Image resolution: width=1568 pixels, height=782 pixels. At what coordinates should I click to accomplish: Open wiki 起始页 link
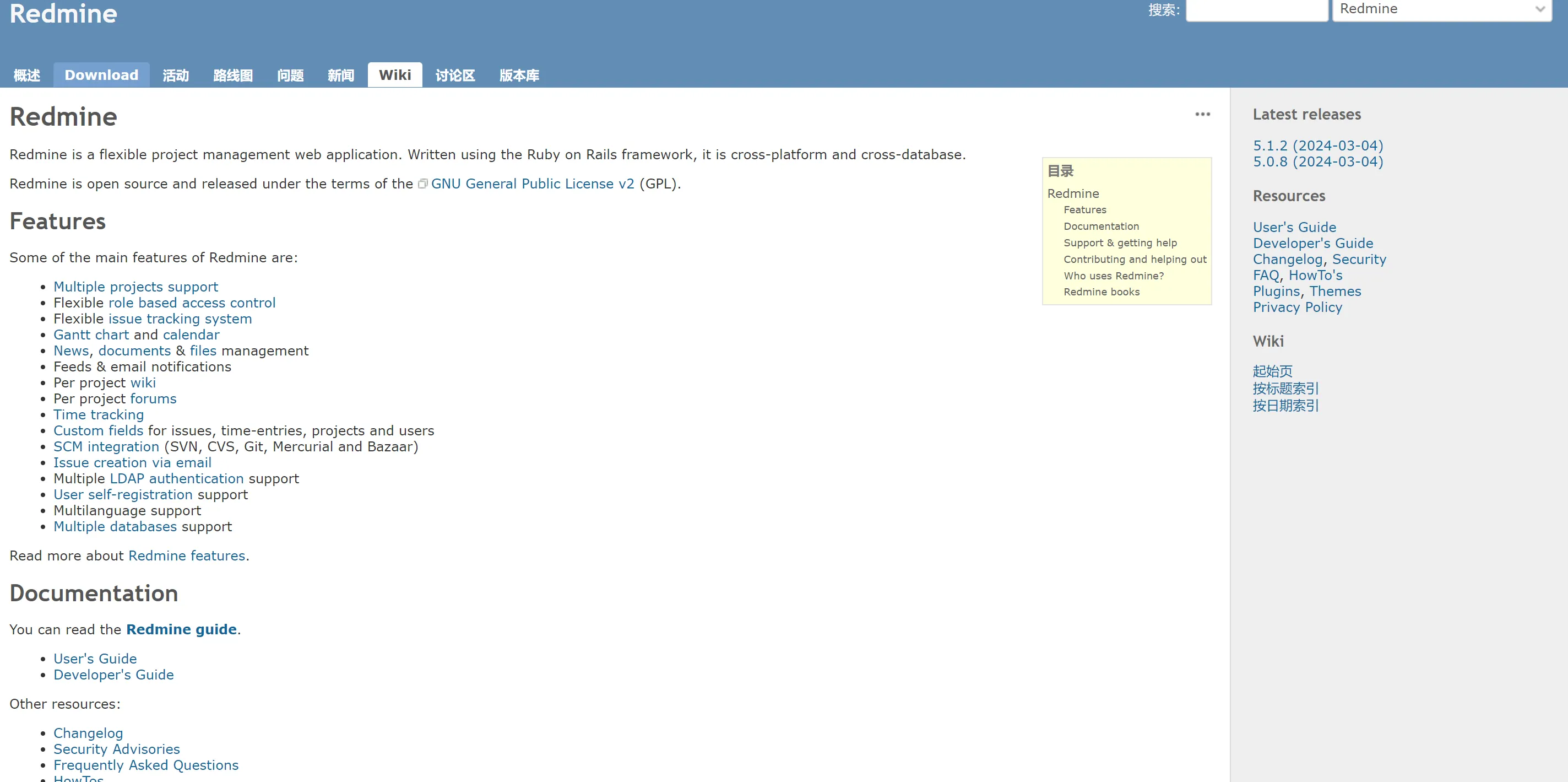(x=1272, y=371)
